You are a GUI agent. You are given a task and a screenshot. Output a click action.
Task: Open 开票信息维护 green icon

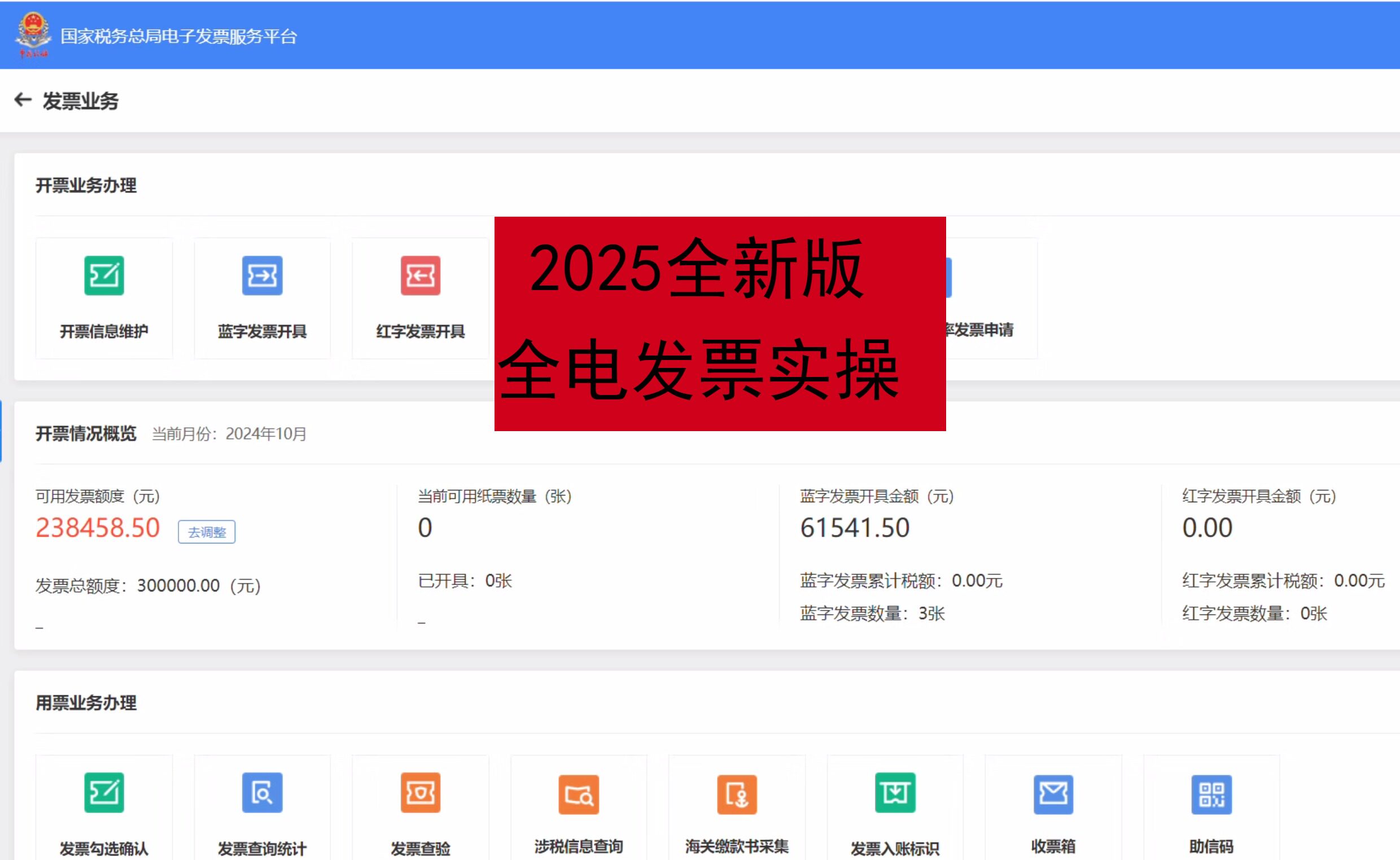point(104,276)
